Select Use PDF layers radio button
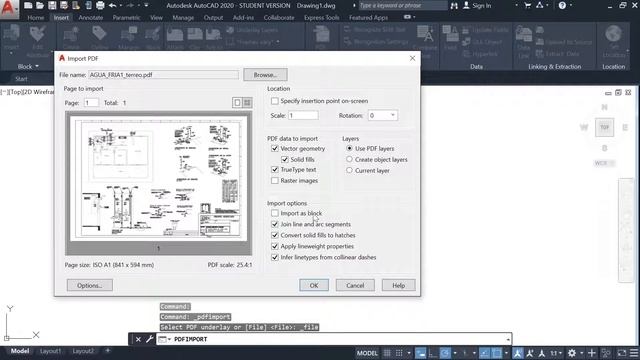The width and height of the screenshot is (640, 360). click(349, 148)
